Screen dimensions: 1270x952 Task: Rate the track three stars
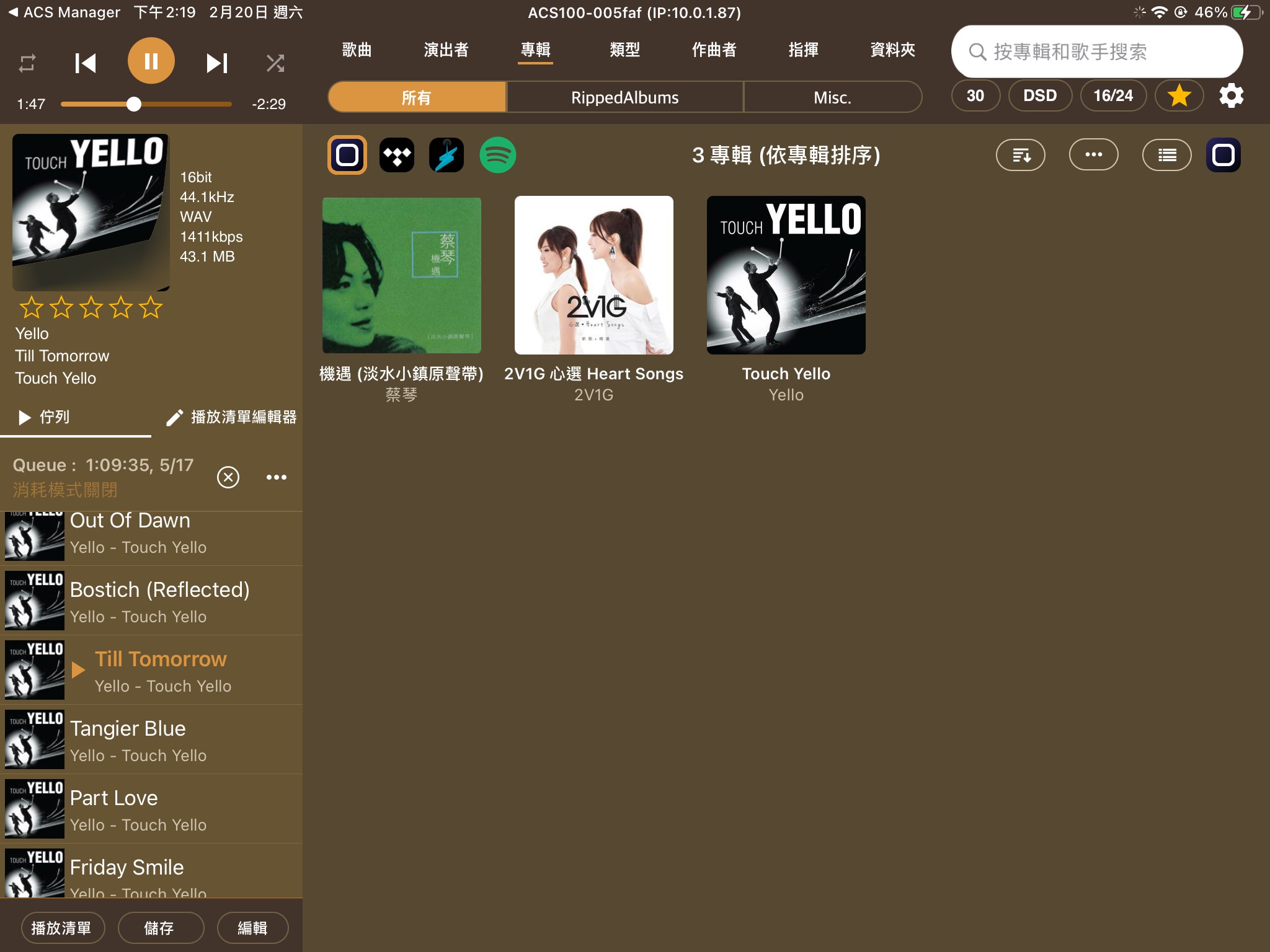tap(91, 307)
